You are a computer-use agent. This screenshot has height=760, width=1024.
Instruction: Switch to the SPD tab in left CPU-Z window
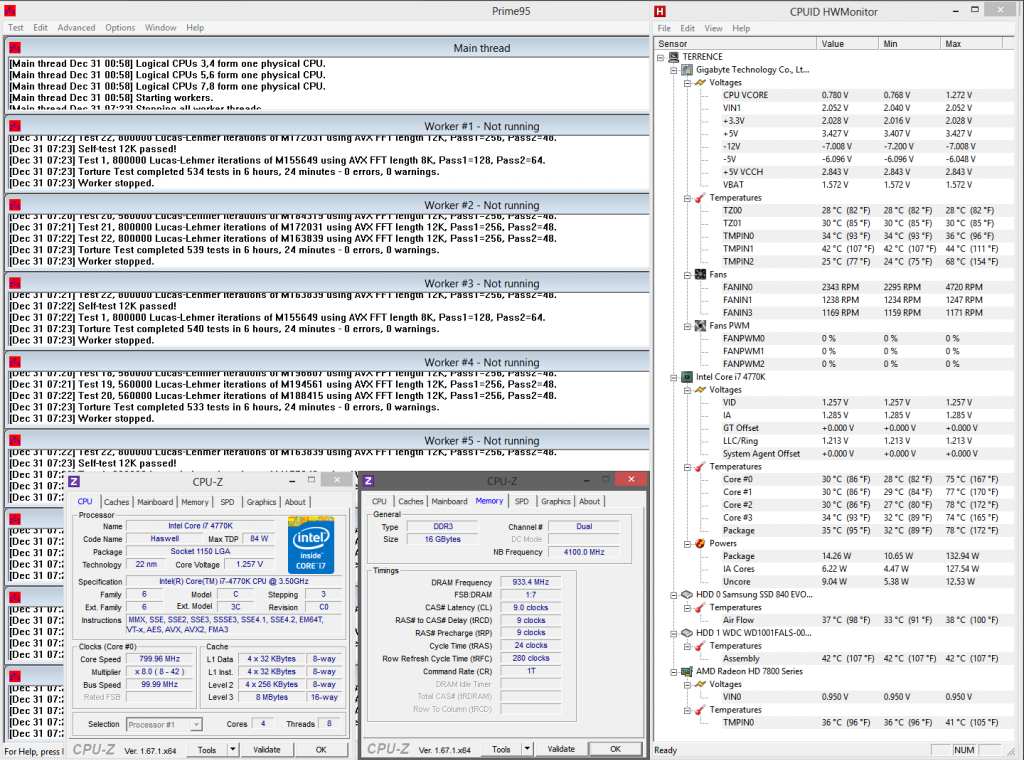point(227,502)
